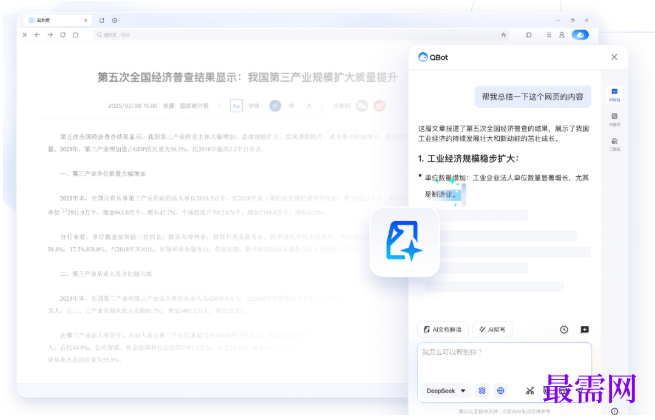This screenshot has width=655, height=420.
Task: Open the extensions puzzle icon
Action: tap(529, 35)
